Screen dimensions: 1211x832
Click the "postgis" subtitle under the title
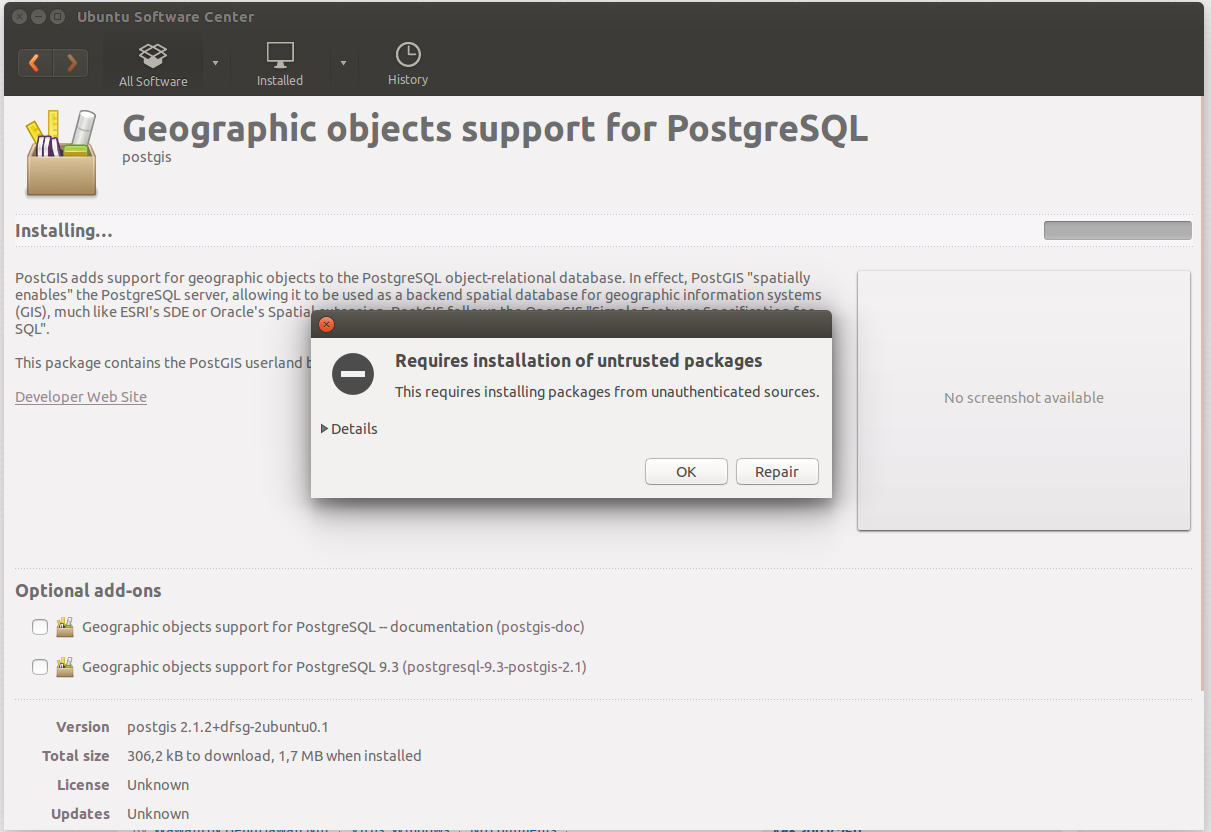[147, 157]
